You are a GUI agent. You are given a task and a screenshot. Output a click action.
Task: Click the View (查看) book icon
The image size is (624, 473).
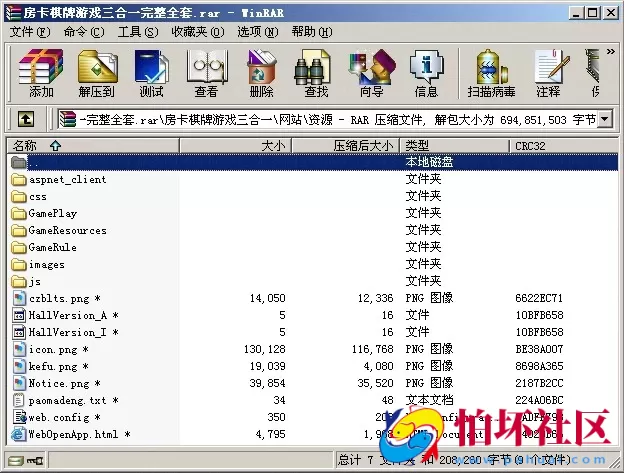click(x=206, y=66)
